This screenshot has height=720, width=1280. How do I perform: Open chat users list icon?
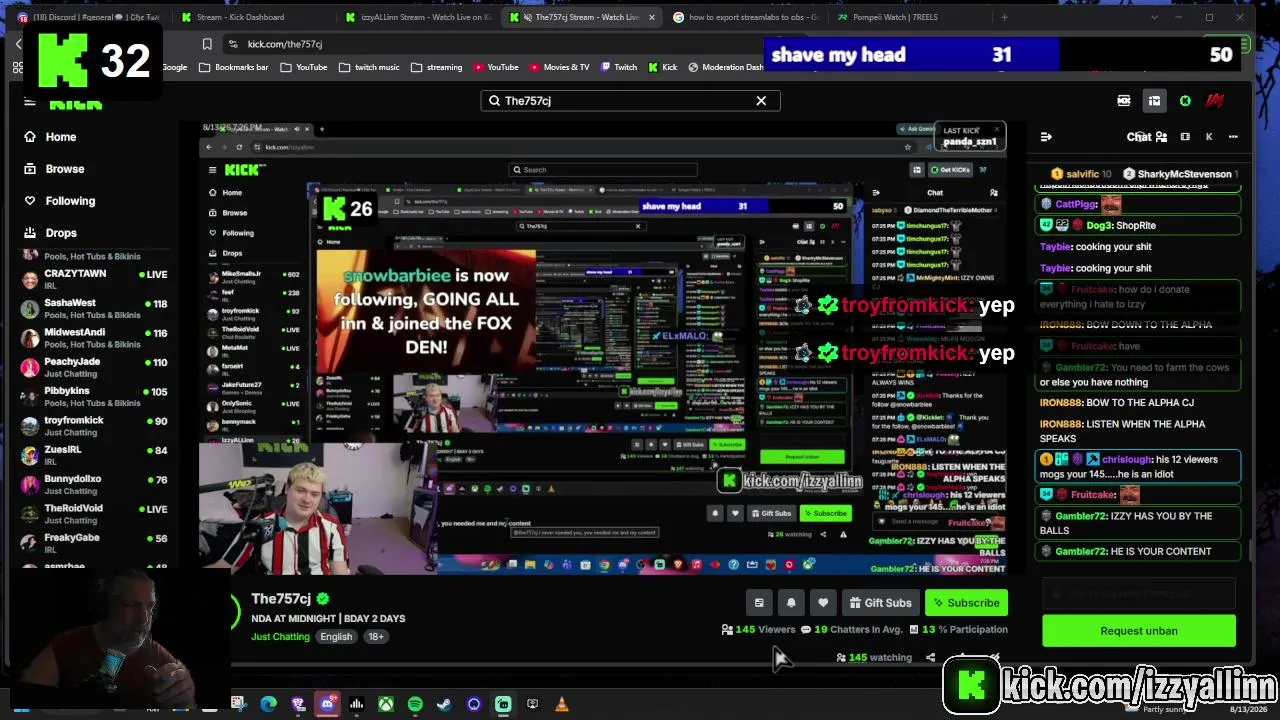point(1161,137)
